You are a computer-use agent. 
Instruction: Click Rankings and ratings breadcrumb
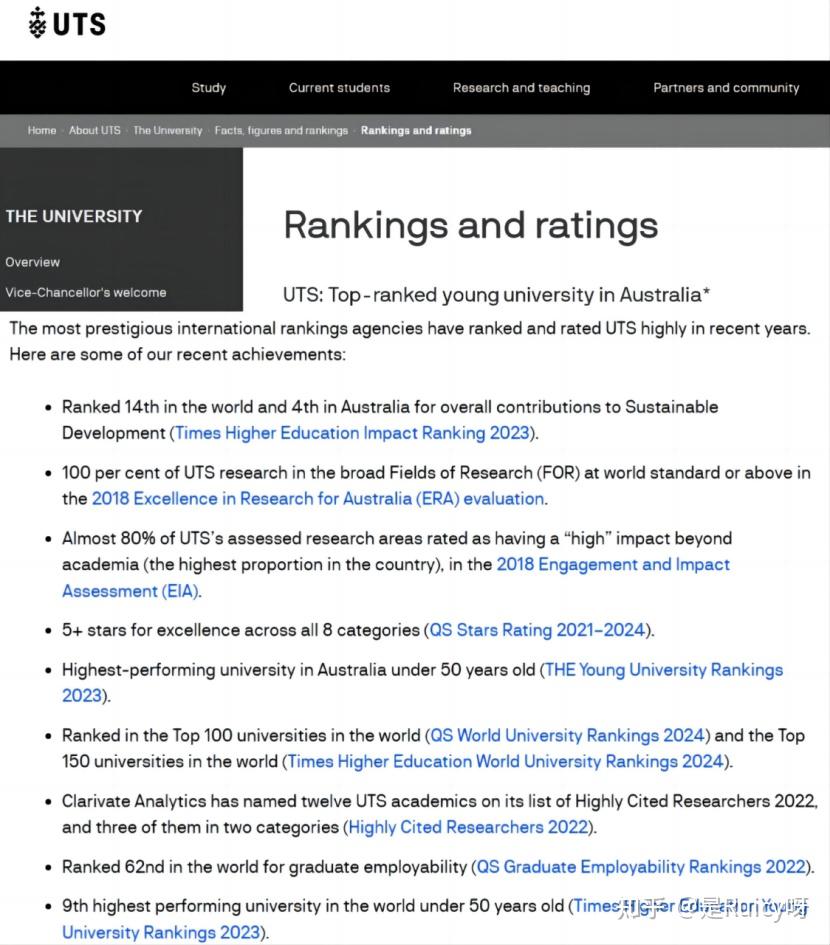click(x=416, y=130)
